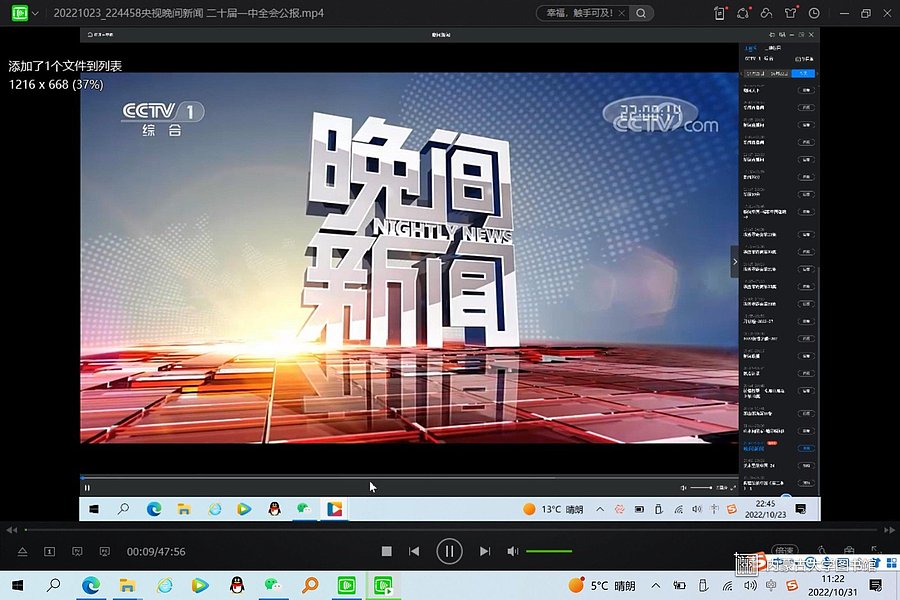
Task: Click the Sogou input method tray icon
Action: (793, 585)
